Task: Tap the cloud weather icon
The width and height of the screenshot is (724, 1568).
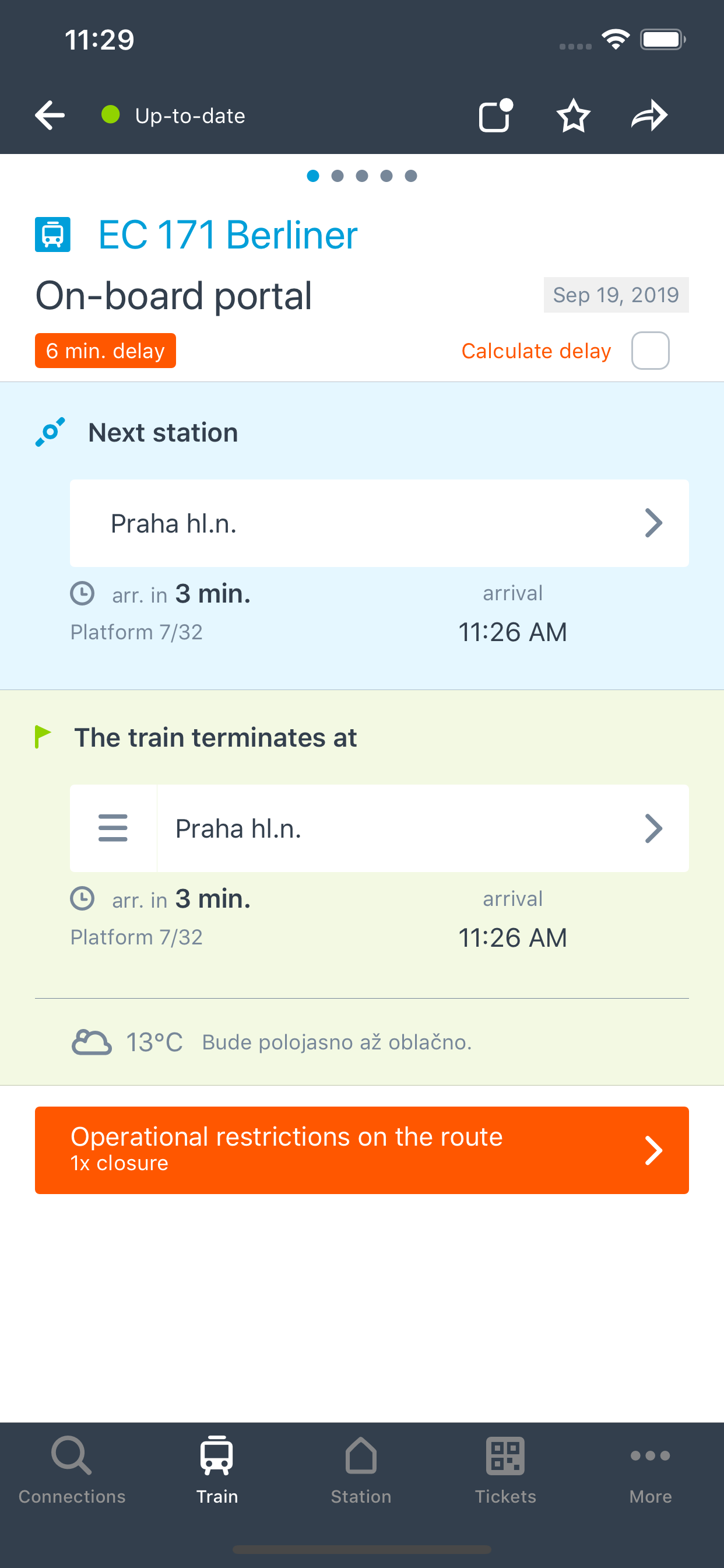Action: pos(92,1041)
